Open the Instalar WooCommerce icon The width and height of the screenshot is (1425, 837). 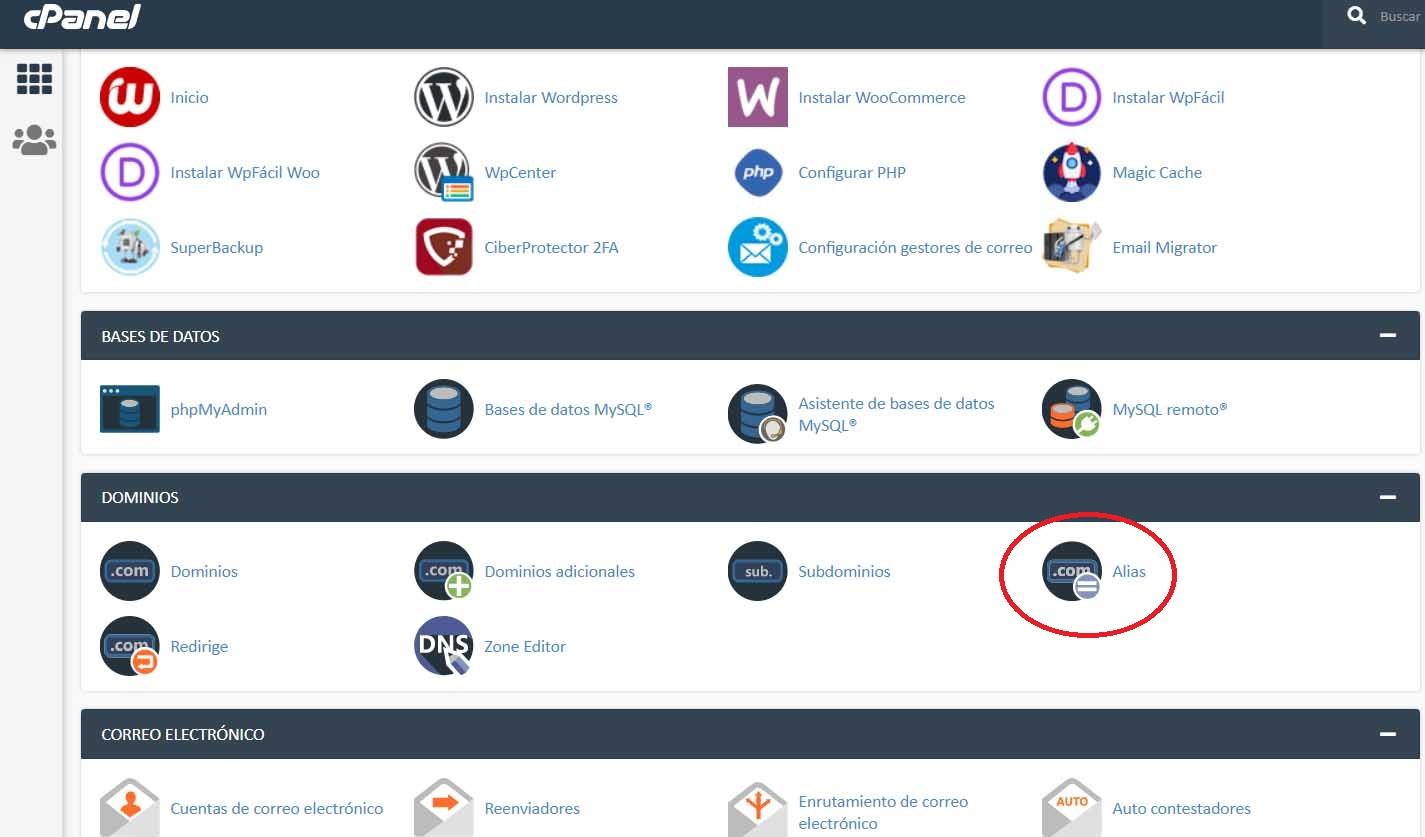pyautogui.click(x=758, y=97)
